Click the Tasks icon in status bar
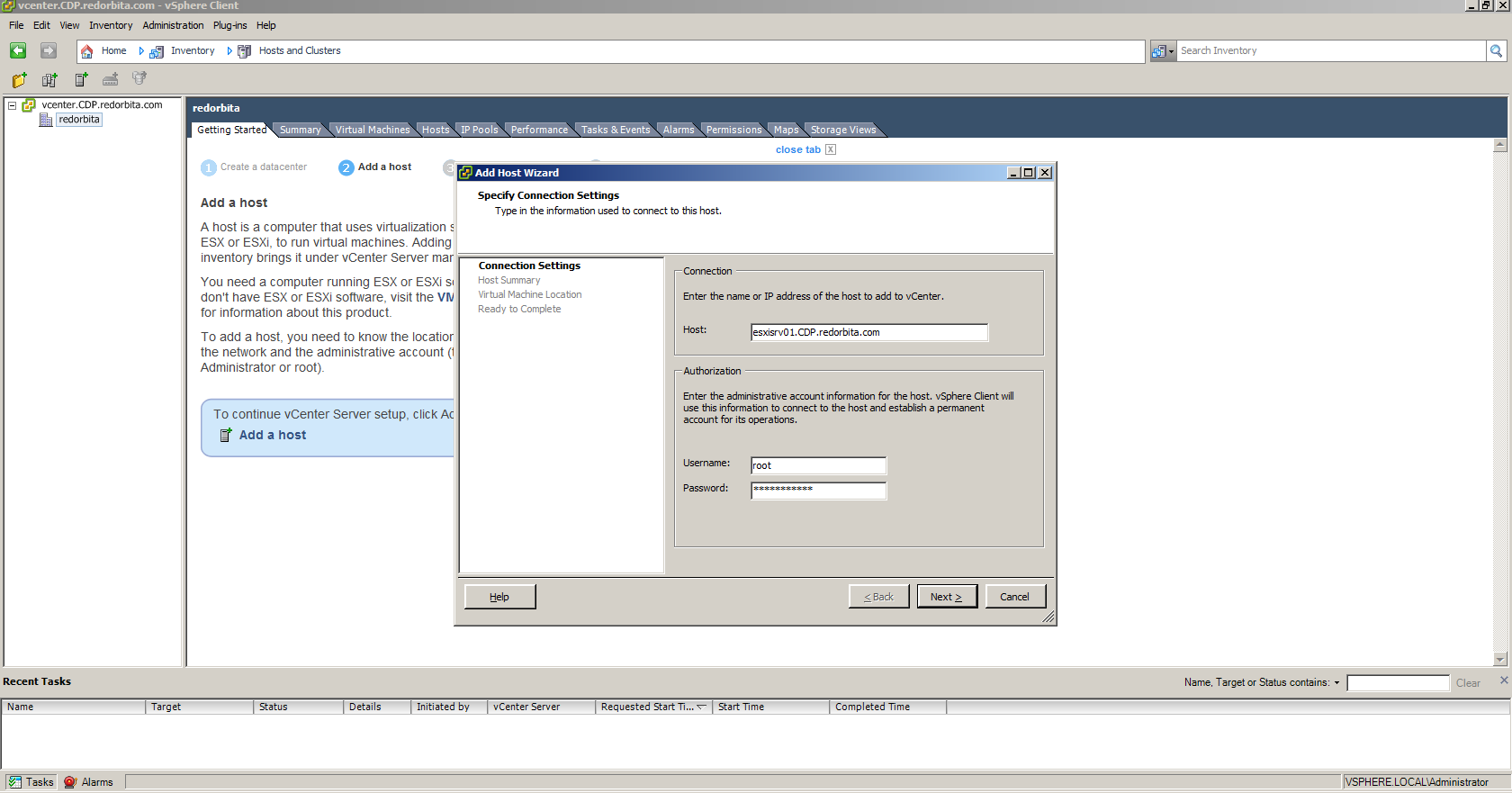This screenshot has height=793, width=1512. tap(15, 782)
